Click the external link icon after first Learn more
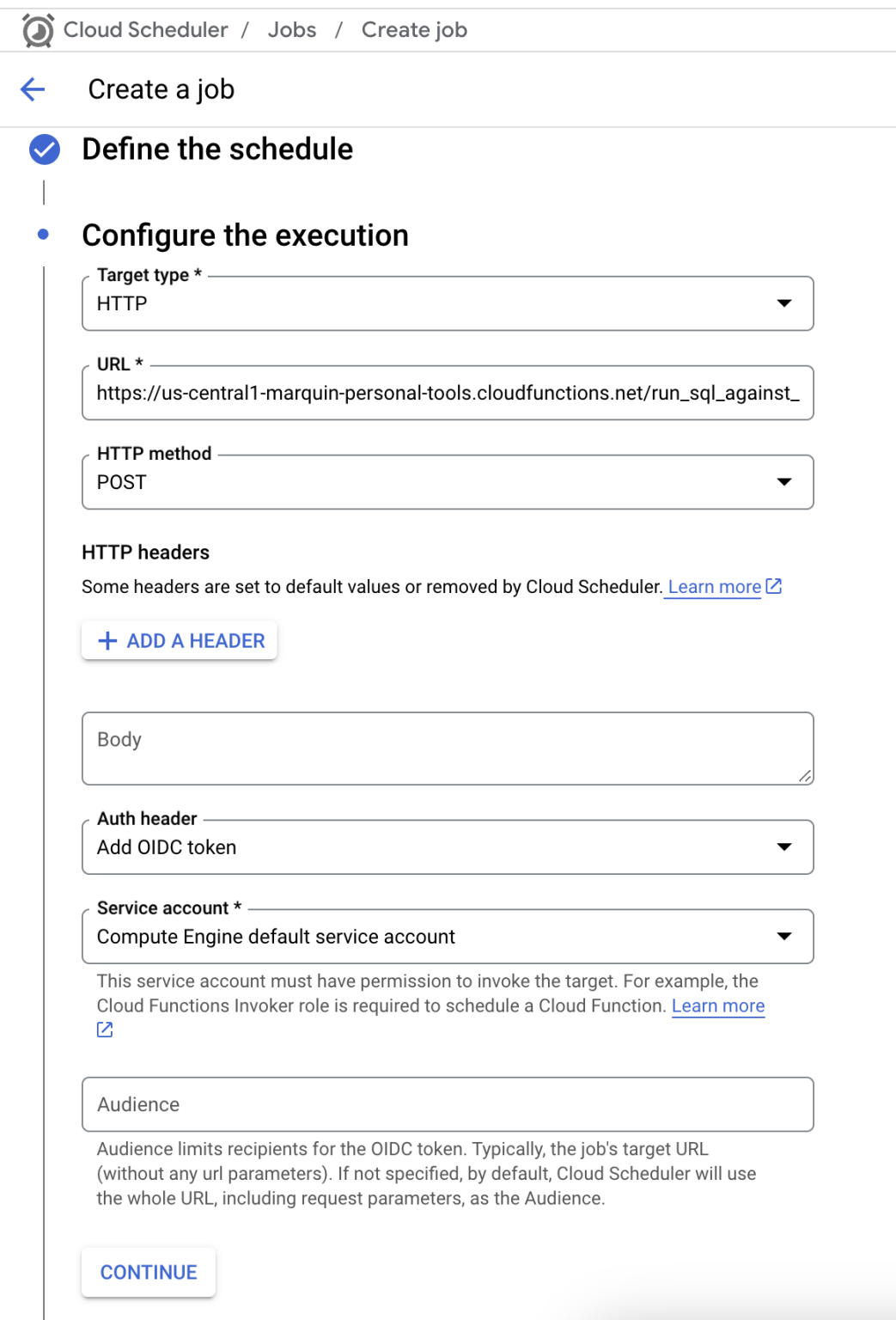This screenshot has width=896, height=1320. pyautogui.click(x=774, y=585)
